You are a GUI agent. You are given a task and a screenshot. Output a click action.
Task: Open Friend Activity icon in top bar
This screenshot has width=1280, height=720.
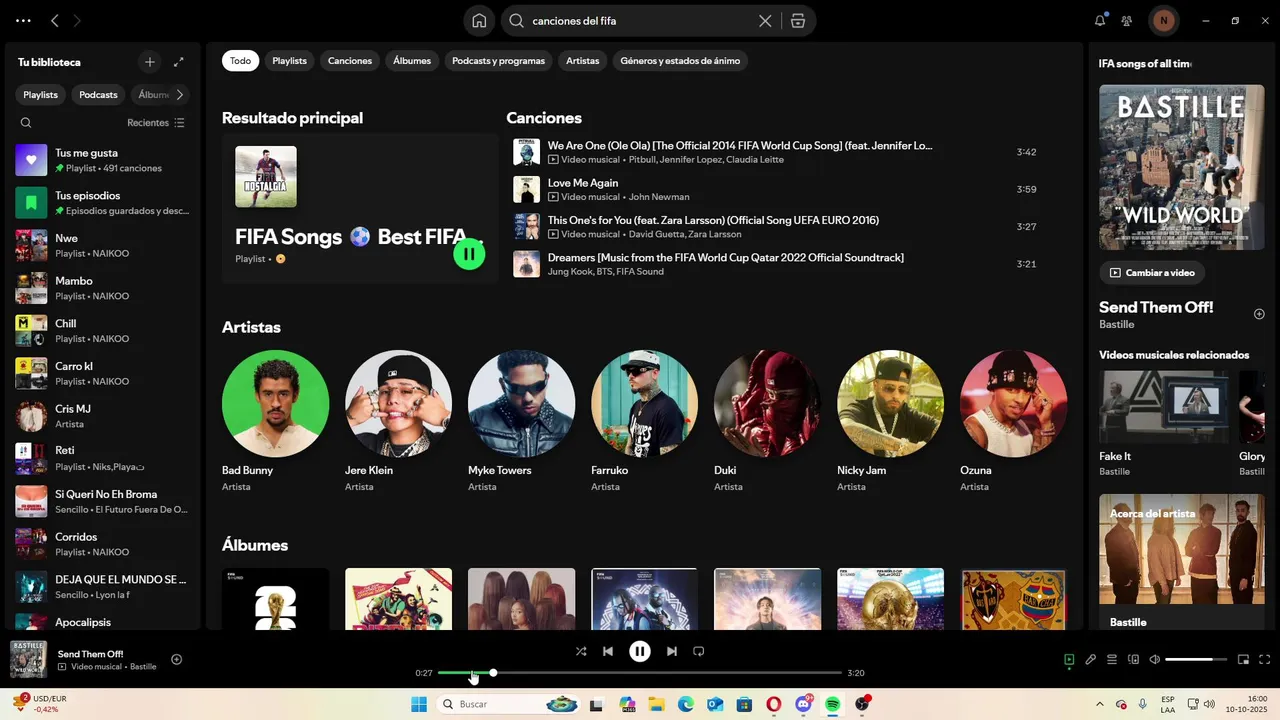(x=1127, y=20)
